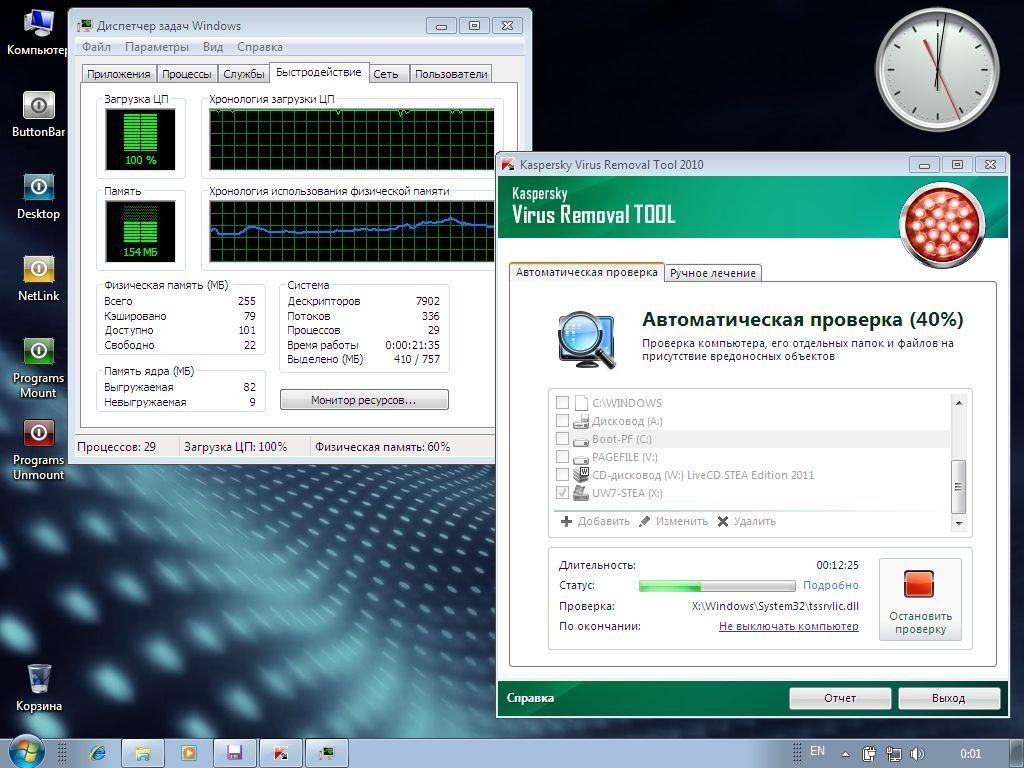Viewport: 1024px width, 768px height.
Task: Open the Desktop shortcut icon
Action: (x=39, y=197)
